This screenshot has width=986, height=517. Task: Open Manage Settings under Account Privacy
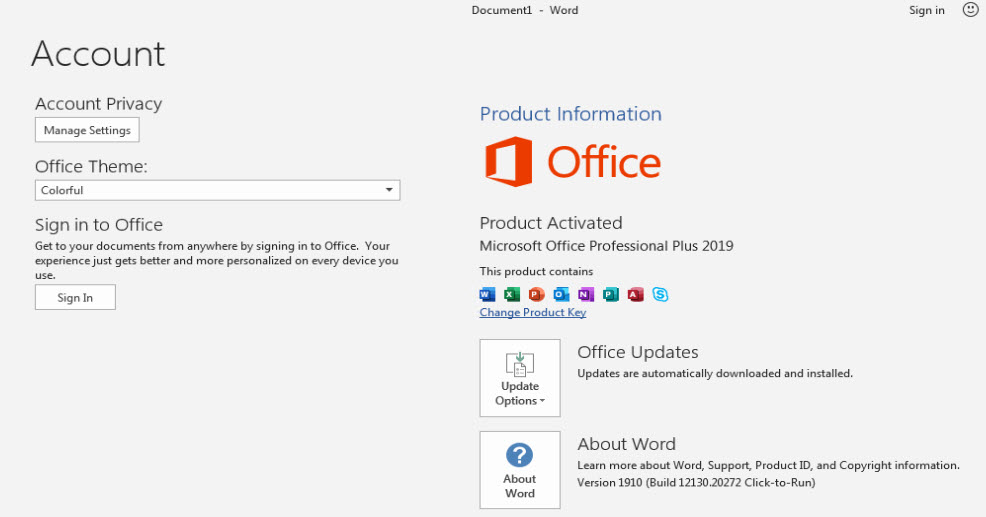[x=87, y=130]
